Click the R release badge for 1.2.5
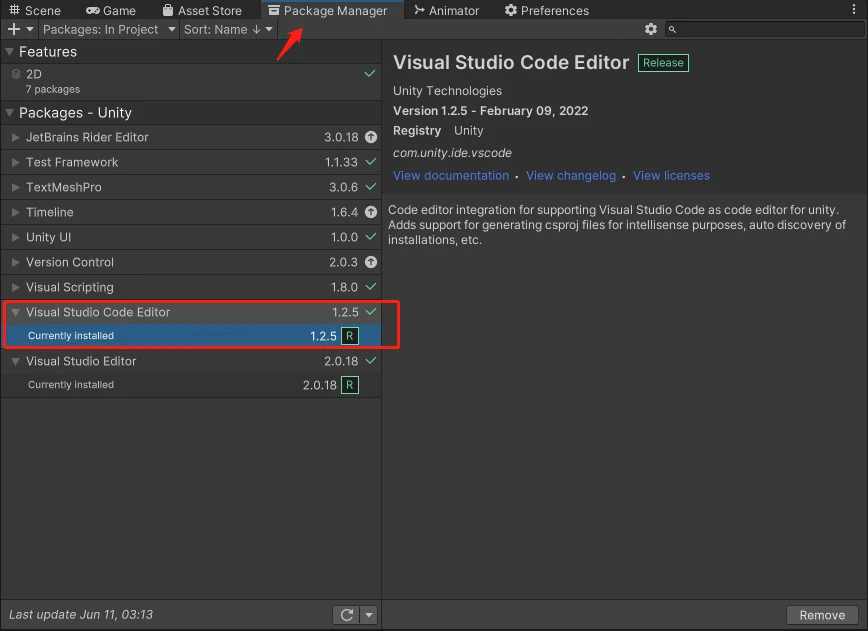 (x=350, y=336)
